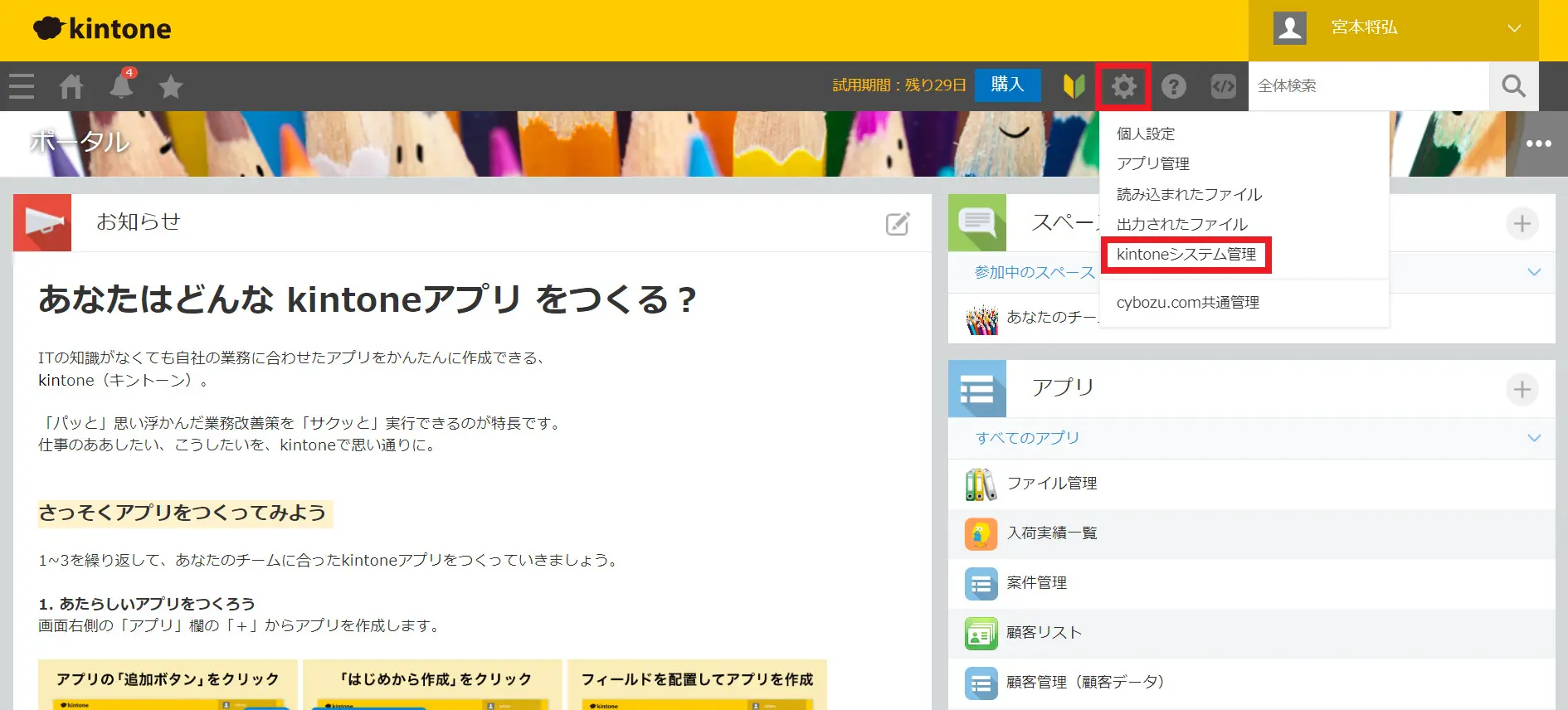
Task: Open the ファイル管理 app link
Action: pyautogui.click(x=1051, y=484)
